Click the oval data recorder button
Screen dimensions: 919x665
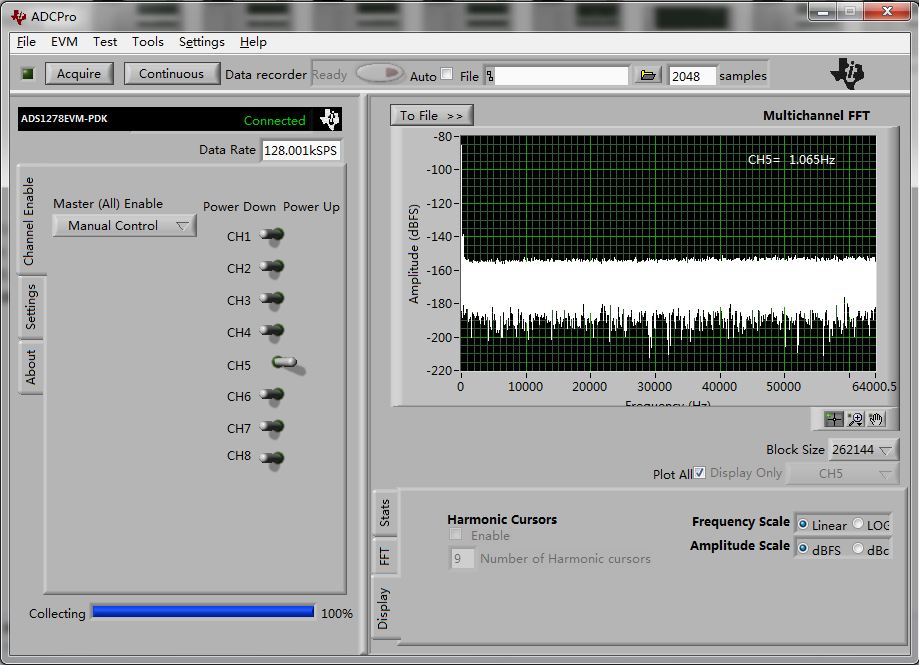(379, 74)
